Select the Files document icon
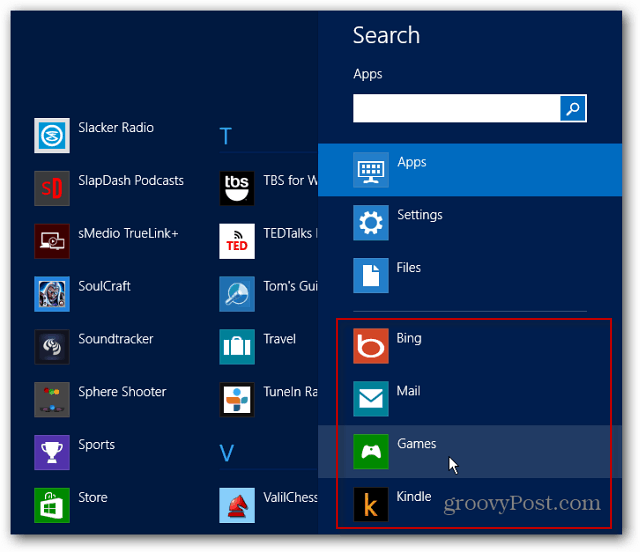This screenshot has height=552, width=640. click(371, 275)
